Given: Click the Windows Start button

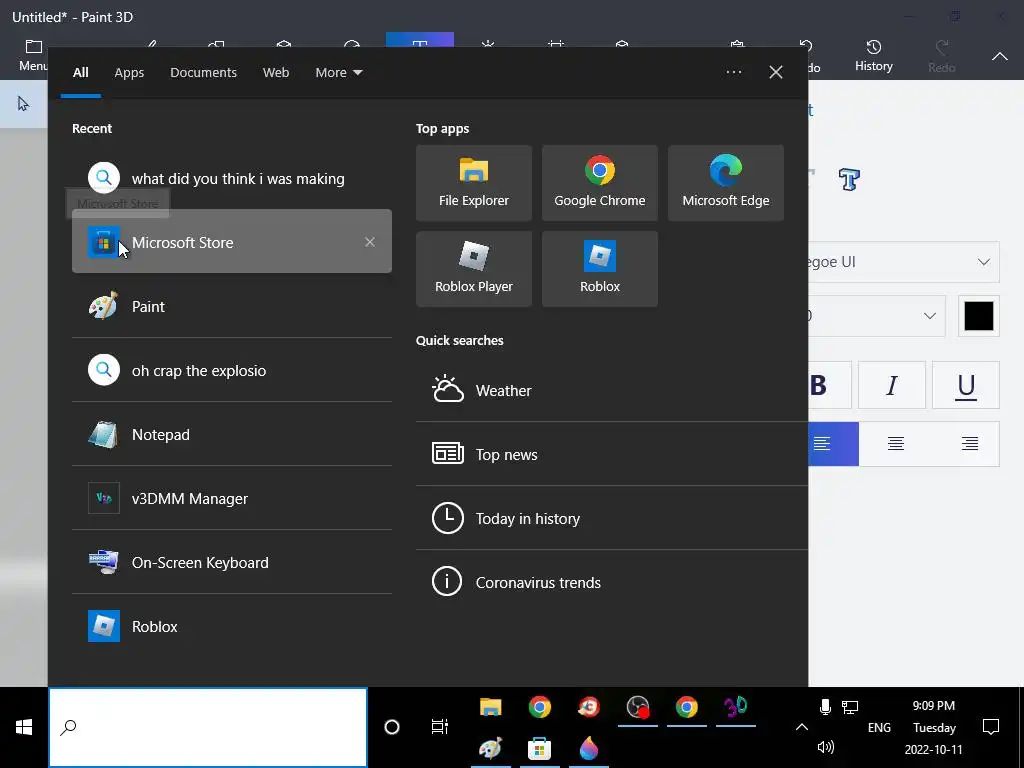Looking at the screenshot, I should tap(24, 727).
